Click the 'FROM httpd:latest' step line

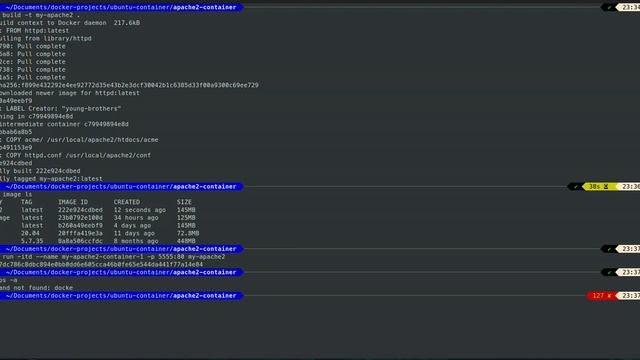pos(38,31)
